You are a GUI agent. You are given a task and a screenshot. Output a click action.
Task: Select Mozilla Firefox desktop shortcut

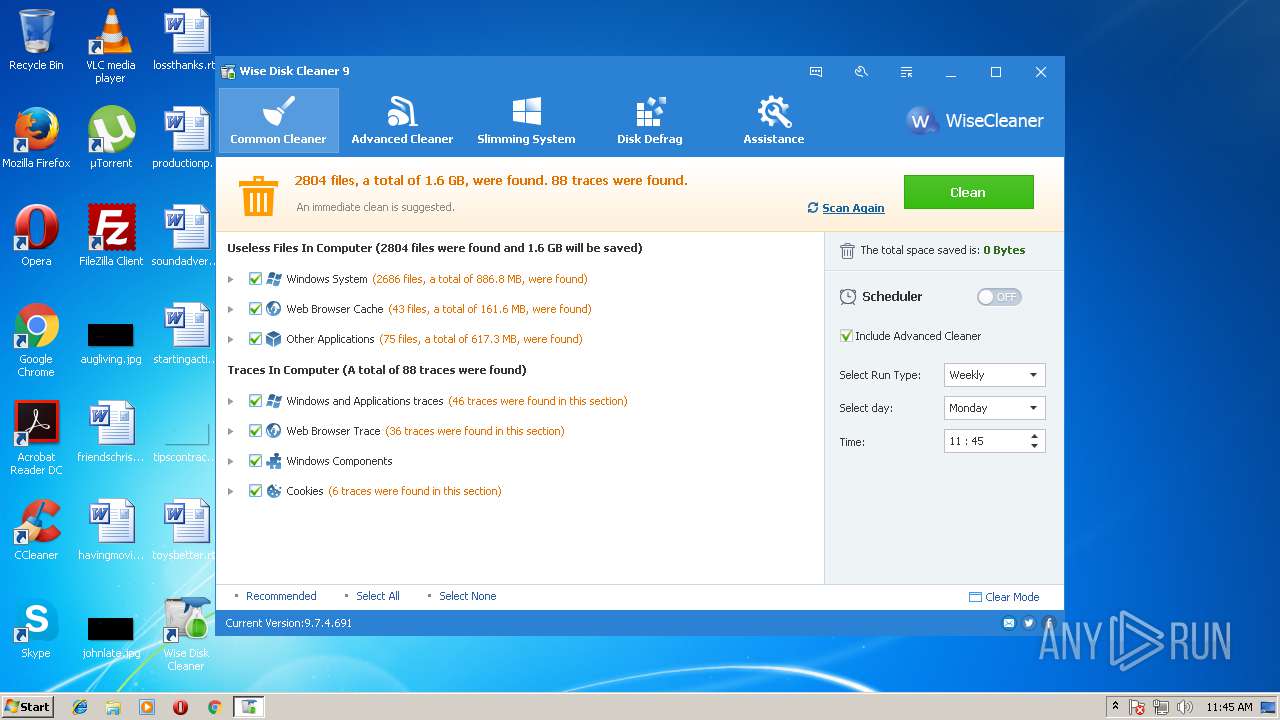(36, 138)
